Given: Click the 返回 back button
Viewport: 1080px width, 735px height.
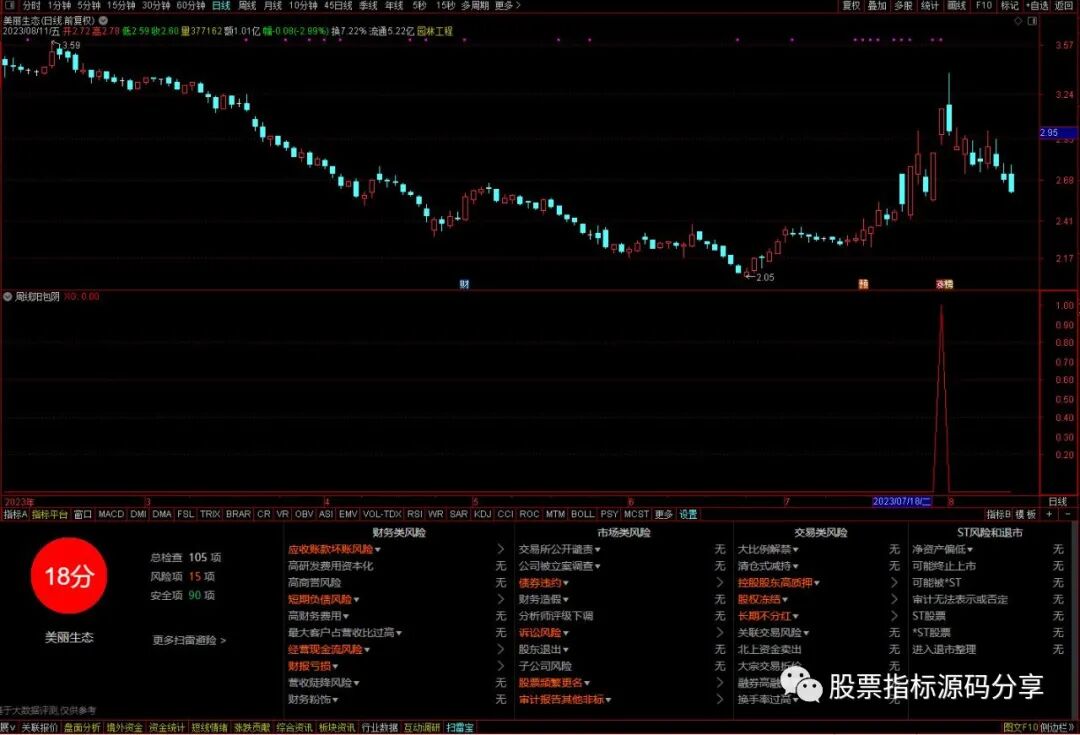Looking at the screenshot, I should coord(1064,6).
